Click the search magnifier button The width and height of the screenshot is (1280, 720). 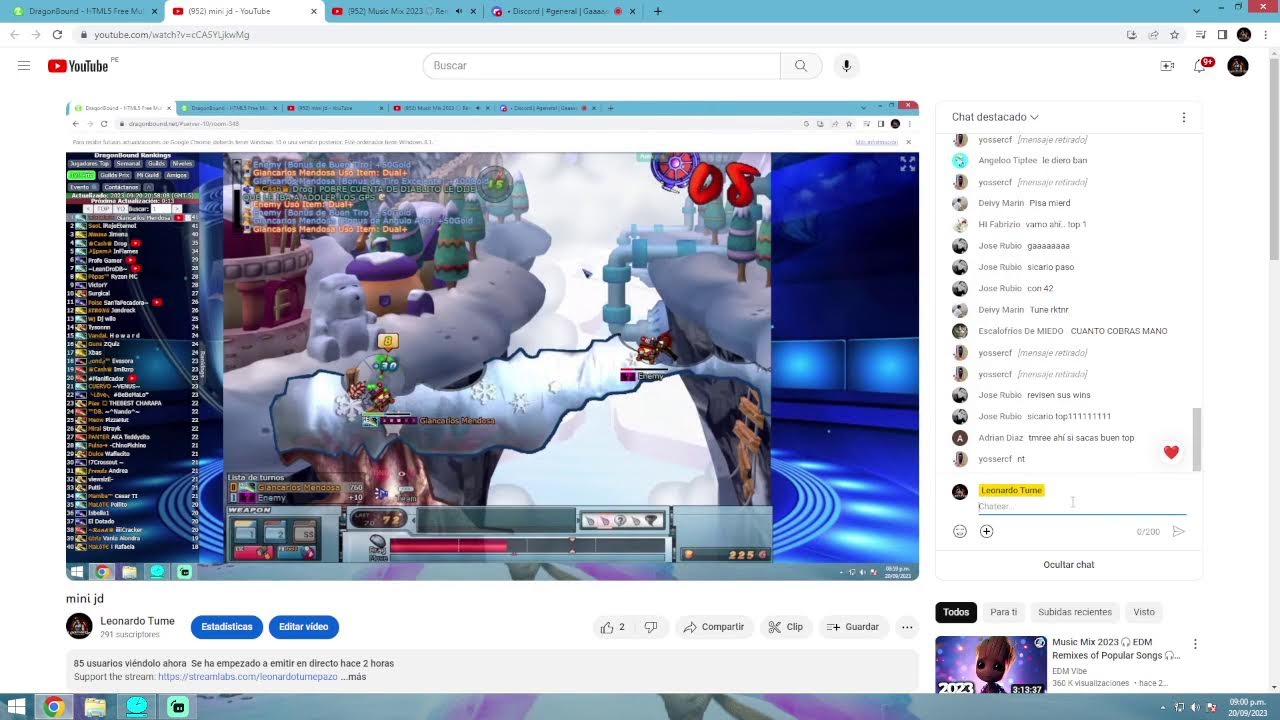point(801,66)
